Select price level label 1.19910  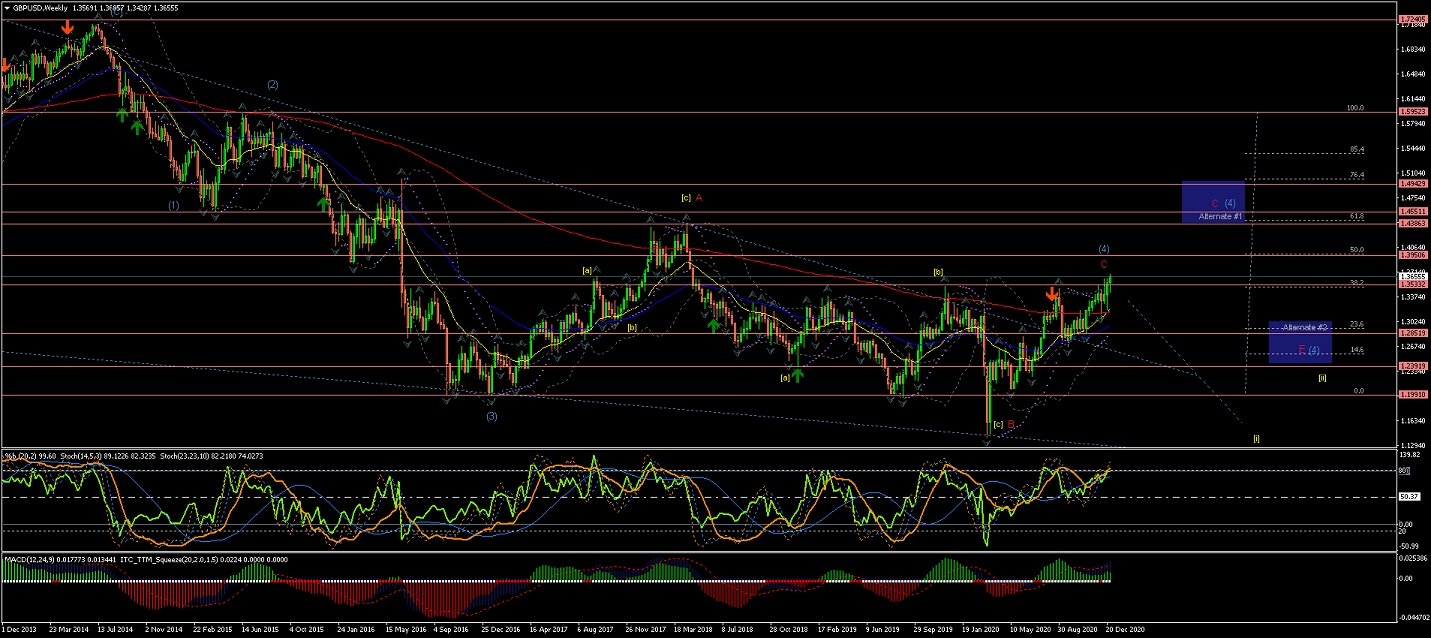pyautogui.click(x=1414, y=395)
